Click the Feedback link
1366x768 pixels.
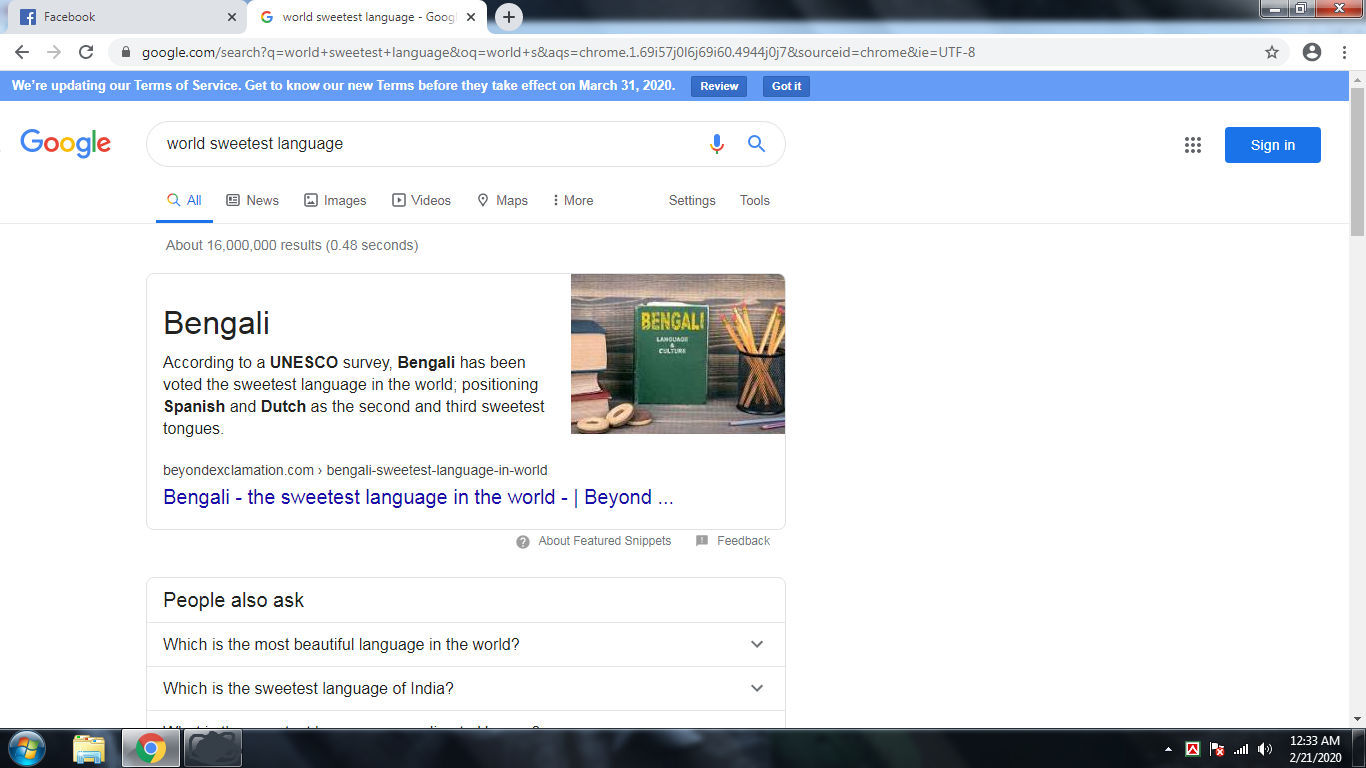click(743, 541)
